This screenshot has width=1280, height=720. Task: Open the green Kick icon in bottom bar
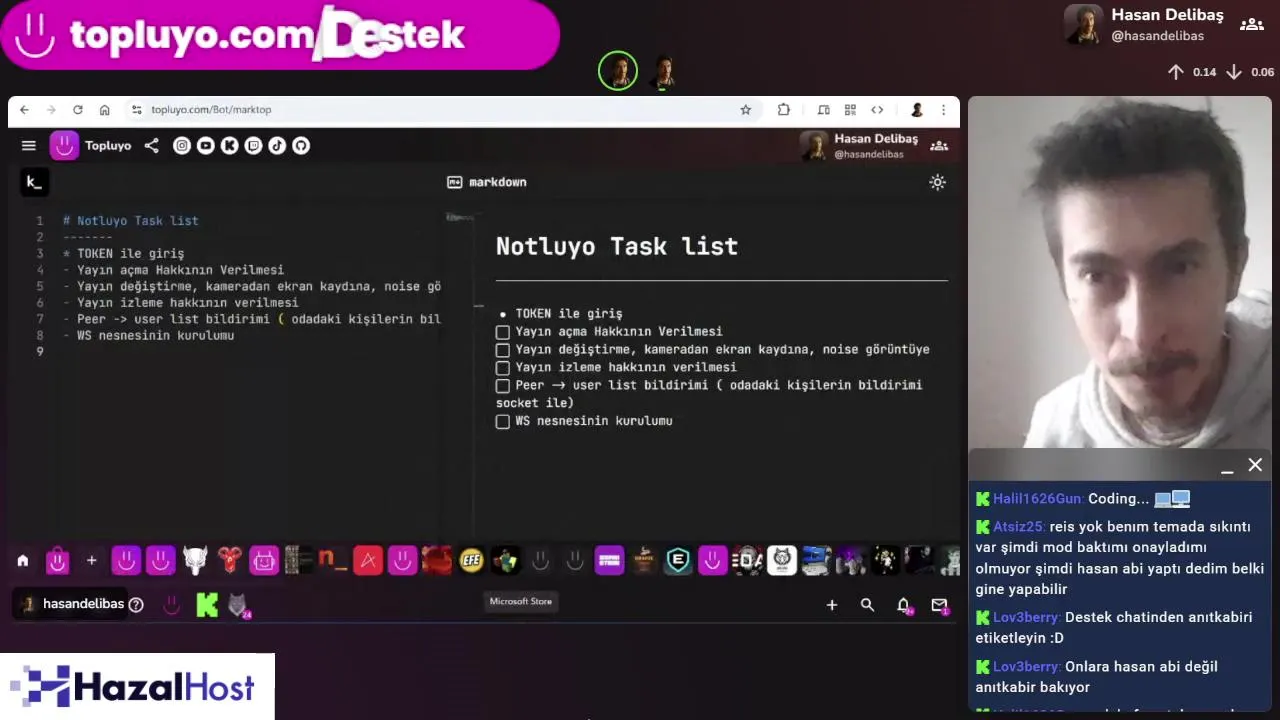point(207,605)
